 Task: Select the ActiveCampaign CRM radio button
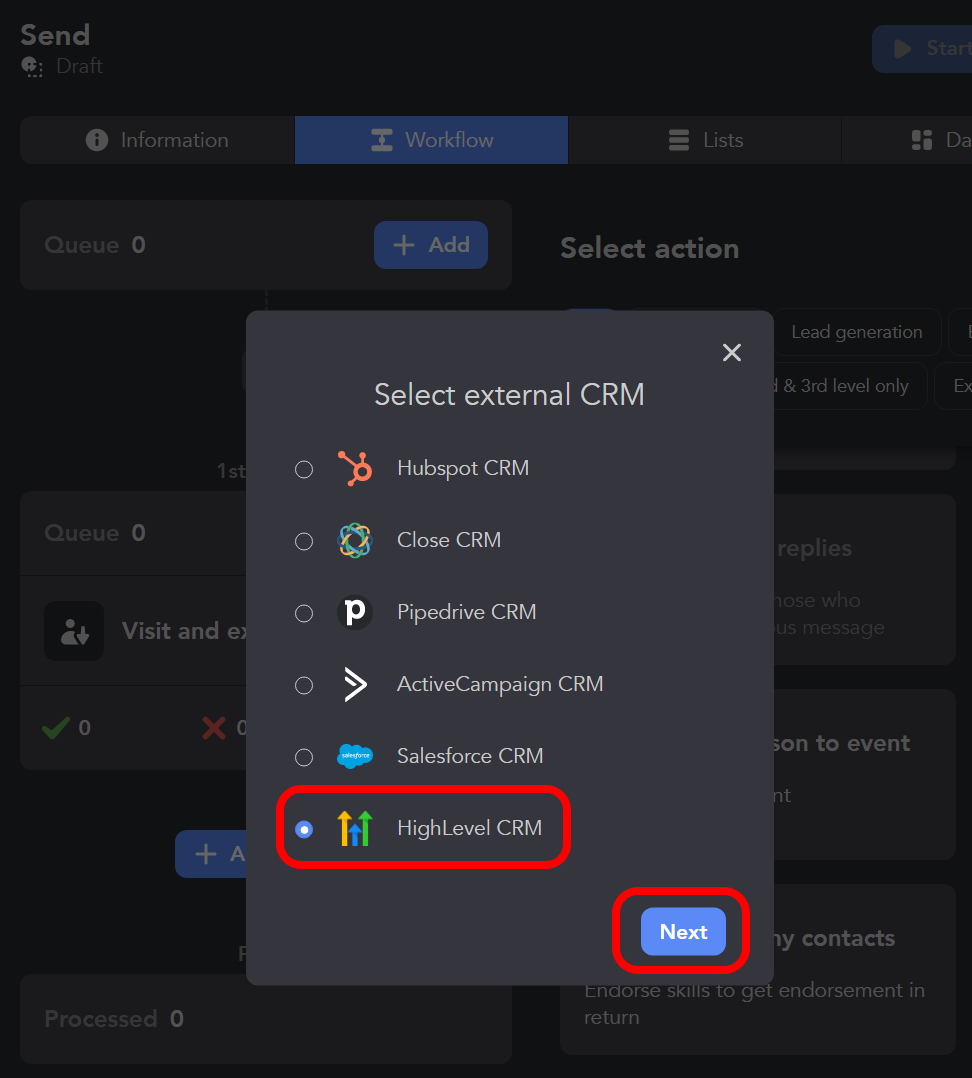tap(304, 685)
